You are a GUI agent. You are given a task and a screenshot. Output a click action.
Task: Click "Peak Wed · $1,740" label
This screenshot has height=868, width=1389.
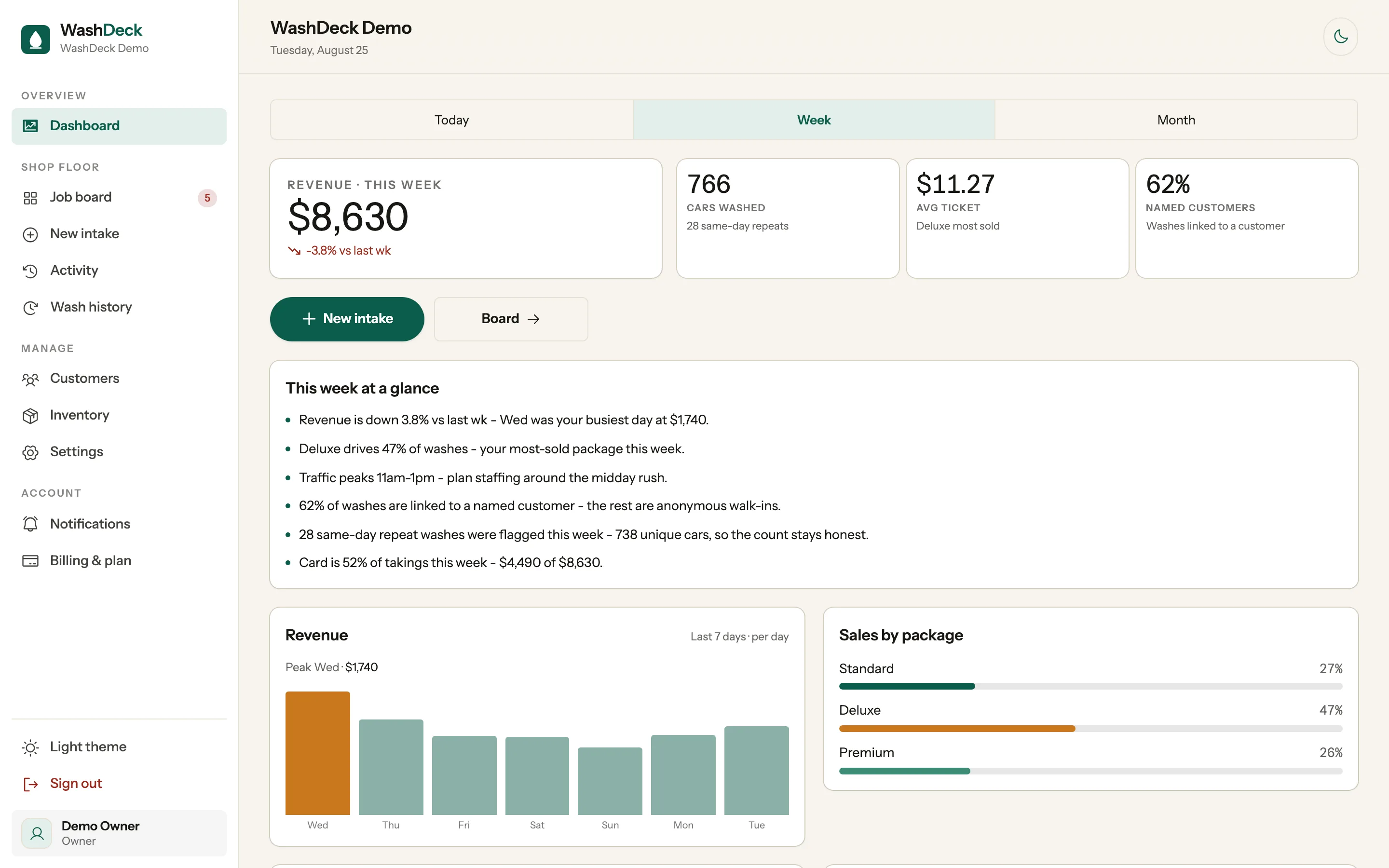tap(332, 667)
